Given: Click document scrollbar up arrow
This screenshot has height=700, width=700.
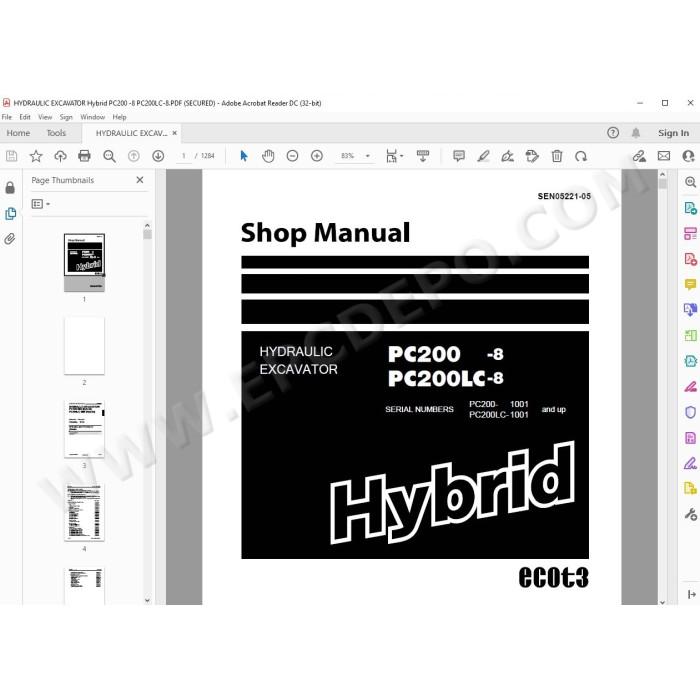Looking at the screenshot, I should pos(662,174).
